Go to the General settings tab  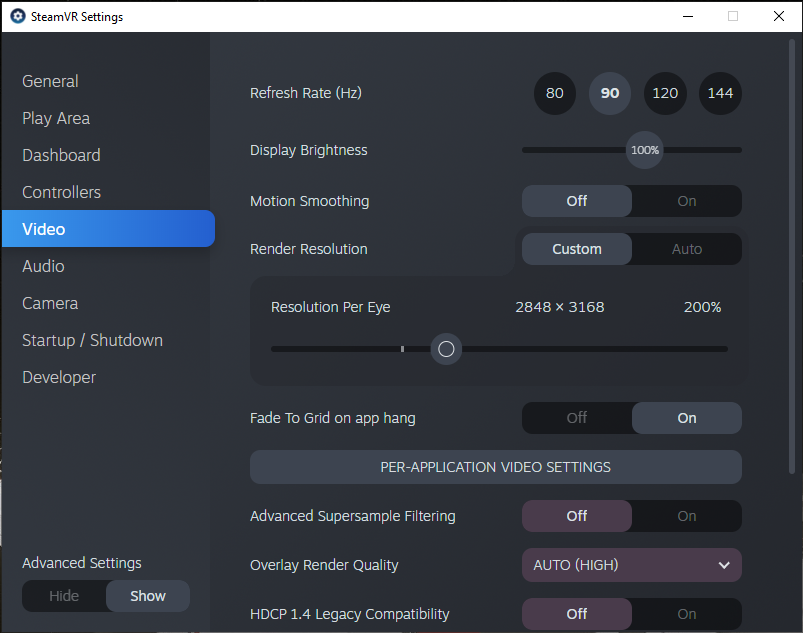click(50, 81)
